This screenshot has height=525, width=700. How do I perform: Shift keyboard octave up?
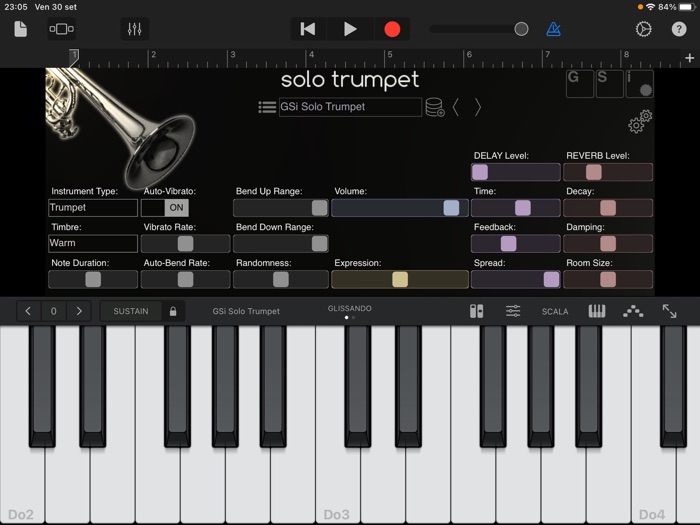[79, 311]
